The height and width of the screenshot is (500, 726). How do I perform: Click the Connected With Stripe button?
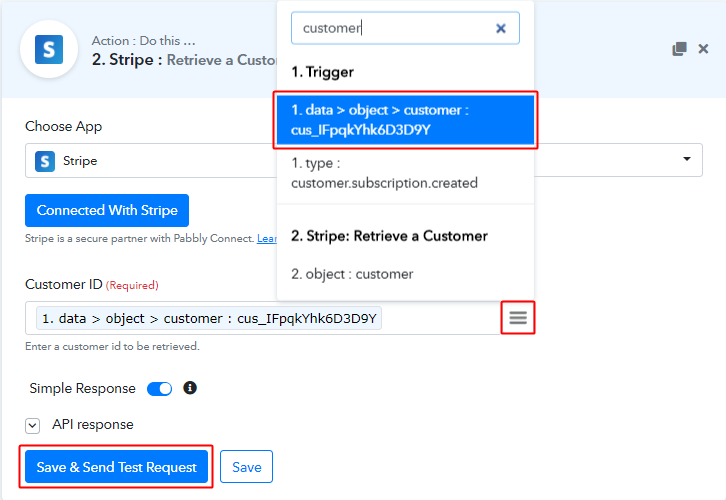coord(107,210)
